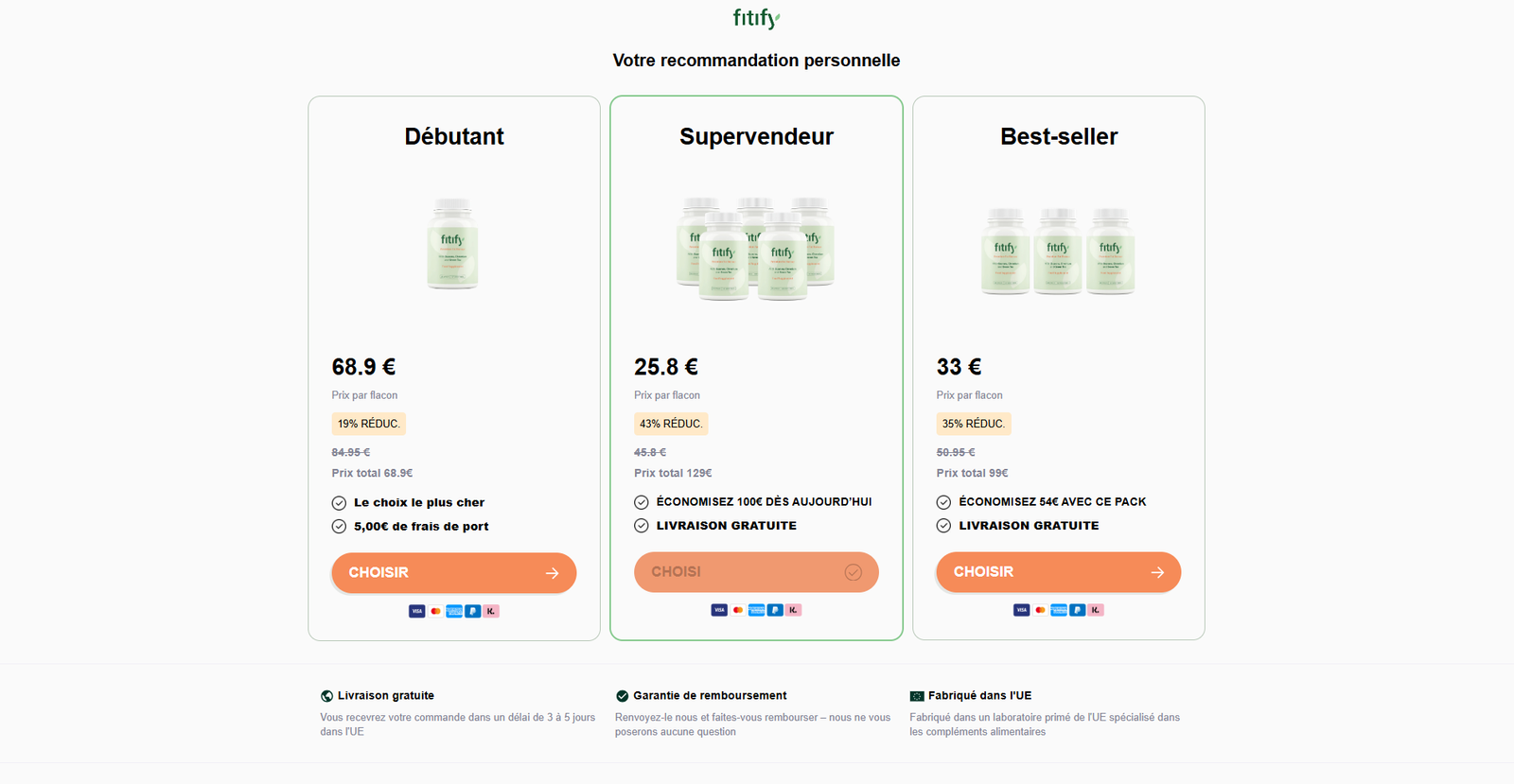
Task: Click the Klarna icon in Best-seller card
Action: pyautogui.click(x=1096, y=610)
